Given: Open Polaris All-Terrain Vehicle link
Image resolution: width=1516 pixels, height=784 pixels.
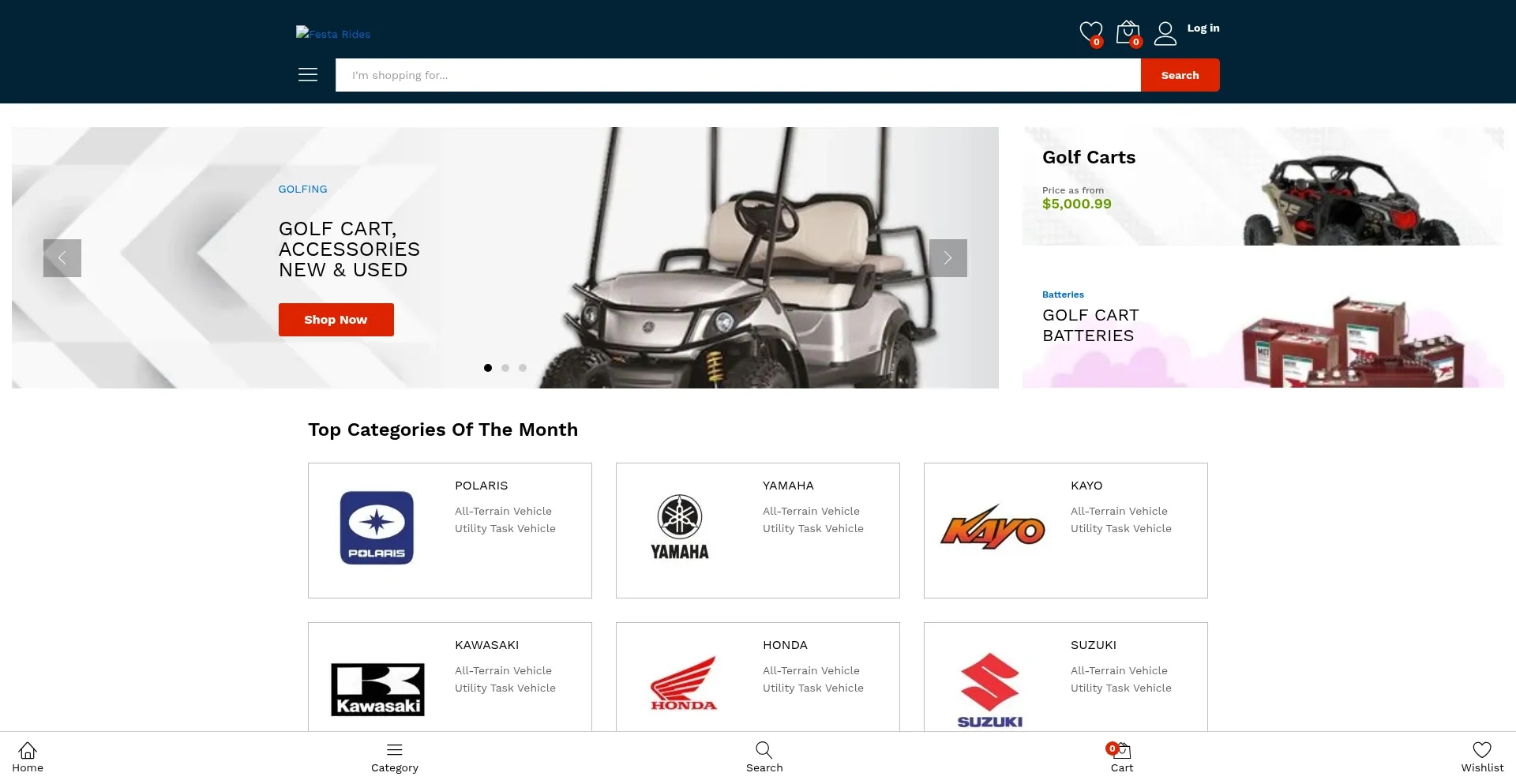Looking at the screenshot, I should [503, 511].
